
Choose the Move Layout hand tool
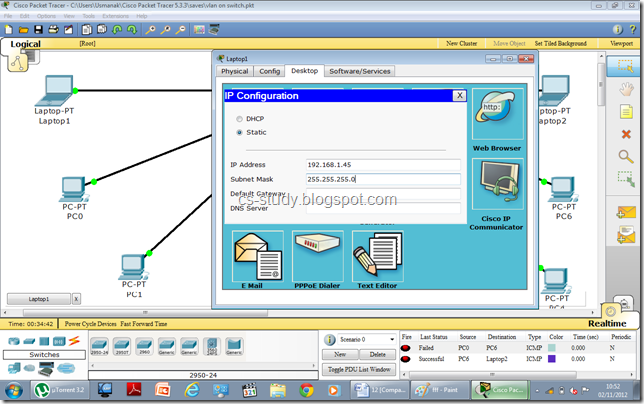626,89
